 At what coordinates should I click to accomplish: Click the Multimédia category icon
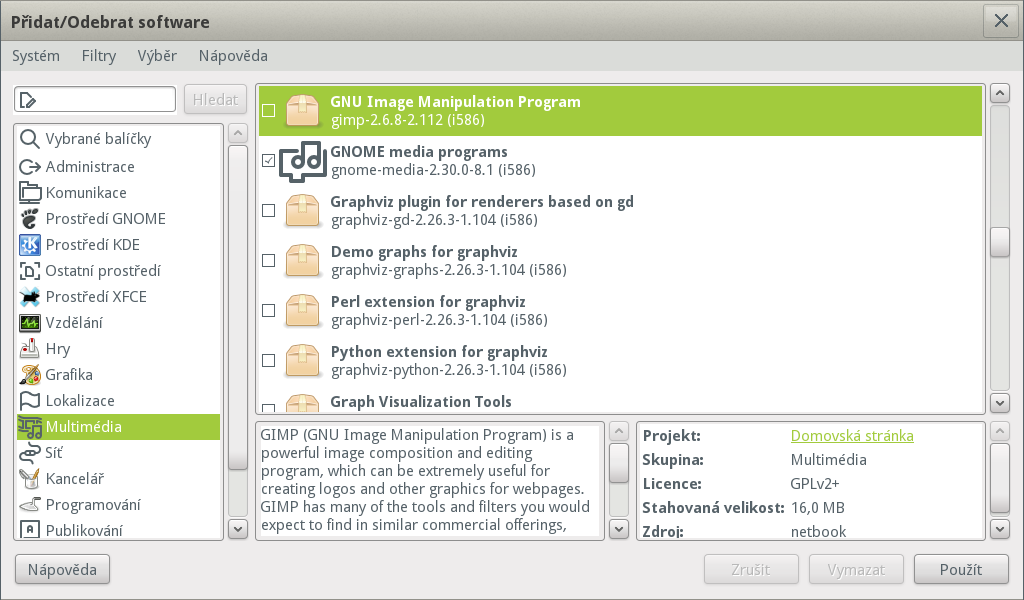coord(29,427)
